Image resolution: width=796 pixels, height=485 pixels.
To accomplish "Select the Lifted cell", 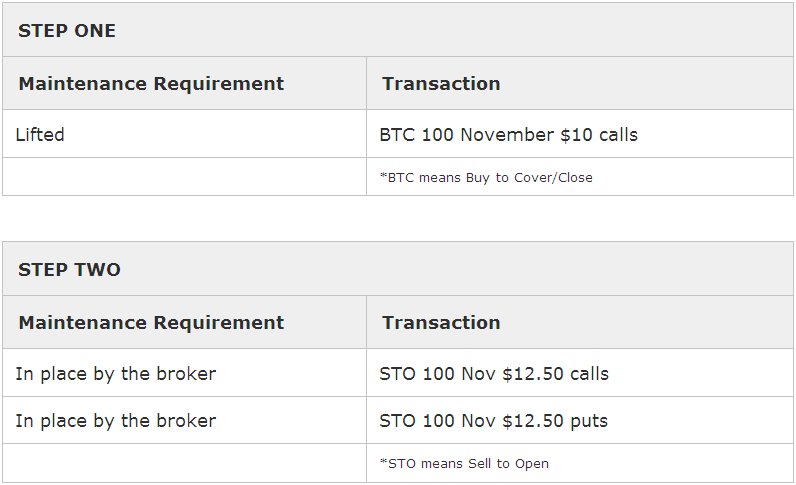I will click(x=40, y=134).
